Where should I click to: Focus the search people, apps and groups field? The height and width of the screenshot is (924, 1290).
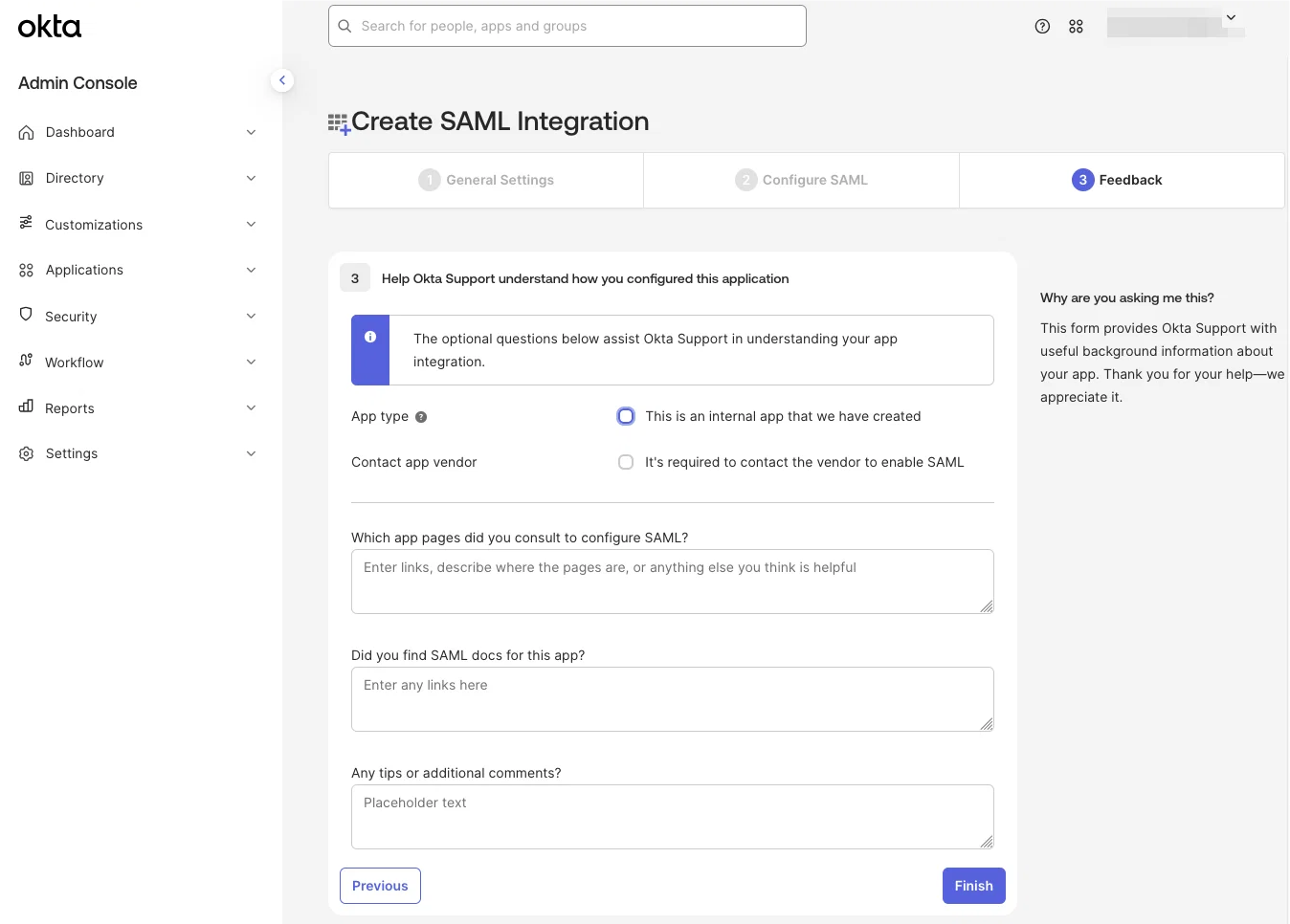click(x=567, y=26)
